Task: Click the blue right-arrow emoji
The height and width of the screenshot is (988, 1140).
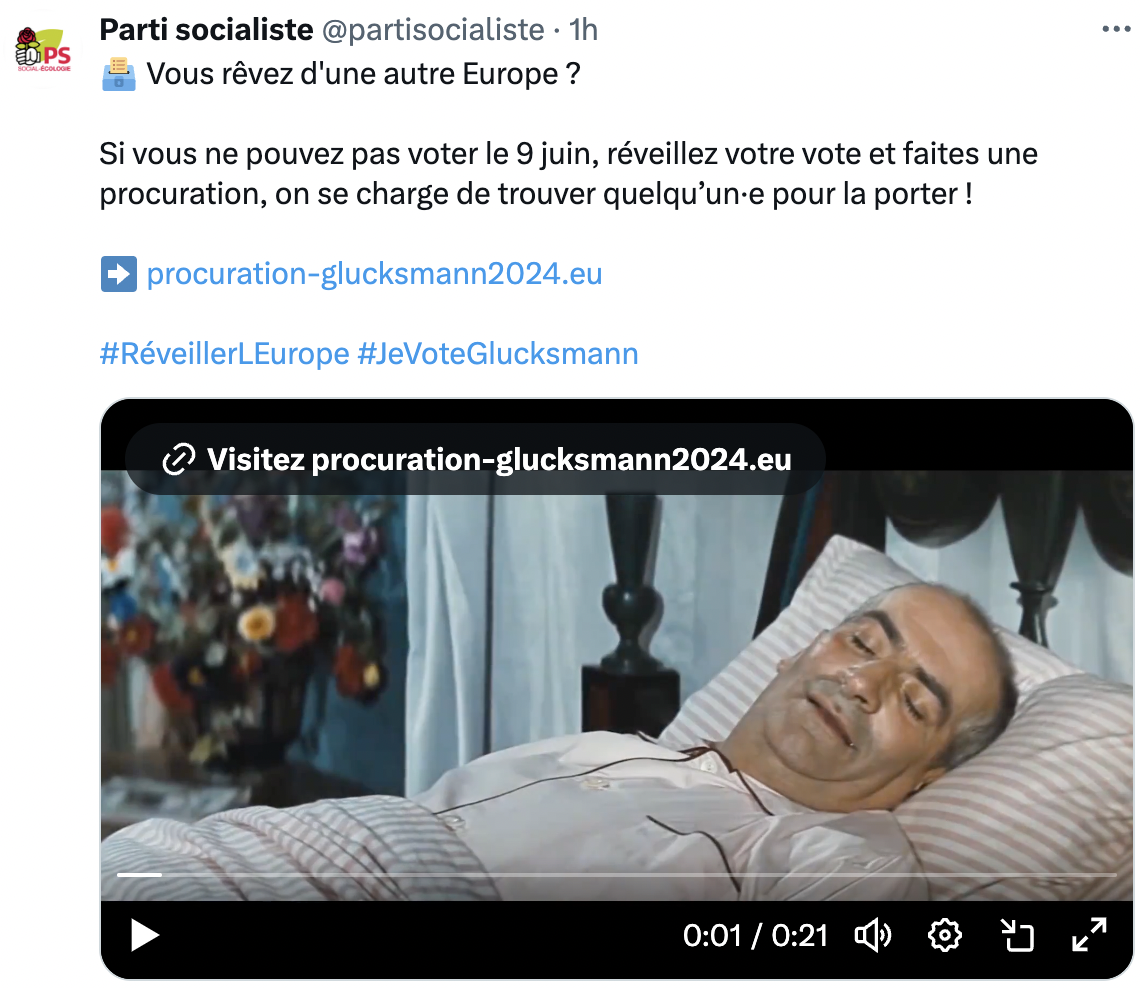Action: (x=119, y=274)
